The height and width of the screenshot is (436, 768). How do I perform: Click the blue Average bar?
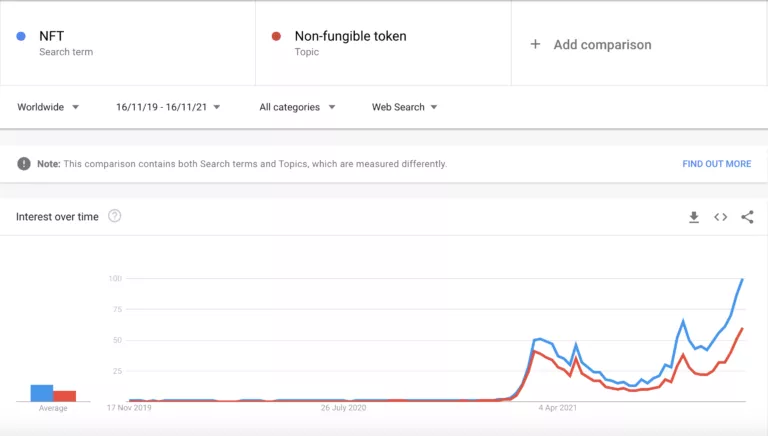41,392
